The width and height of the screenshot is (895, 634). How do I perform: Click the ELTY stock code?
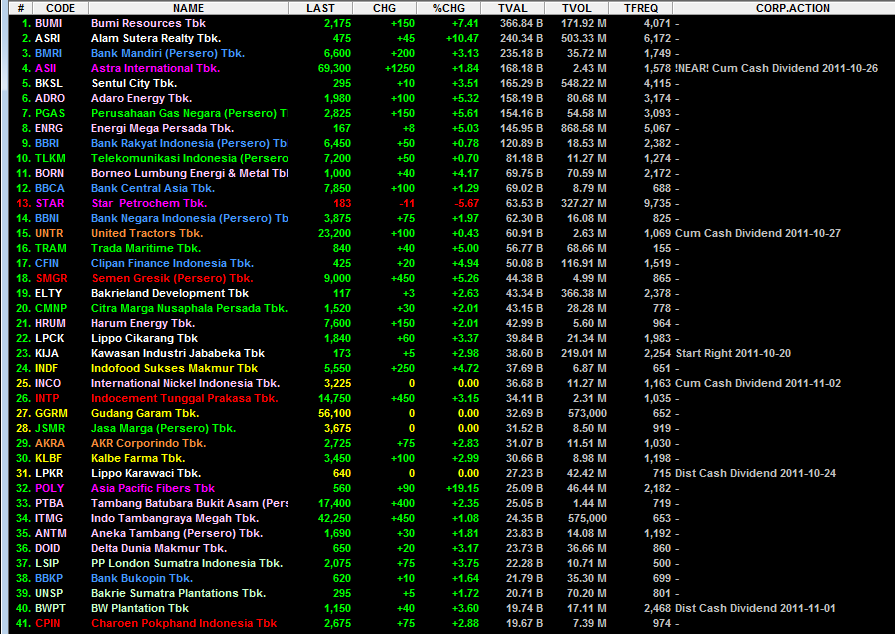(48, 293)
